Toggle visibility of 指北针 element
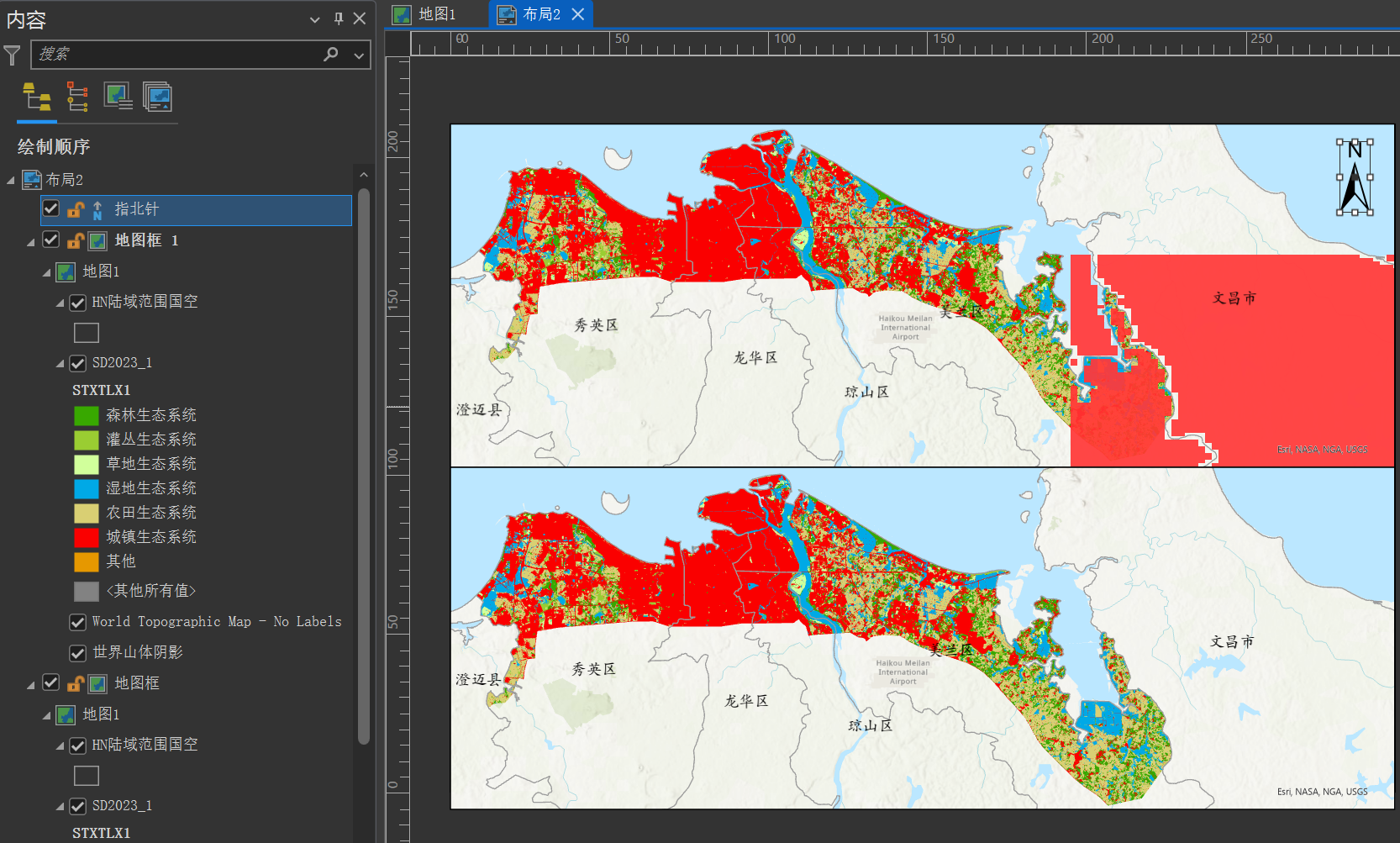This screenshot has width=1400, height=843. tap(51, 208)
